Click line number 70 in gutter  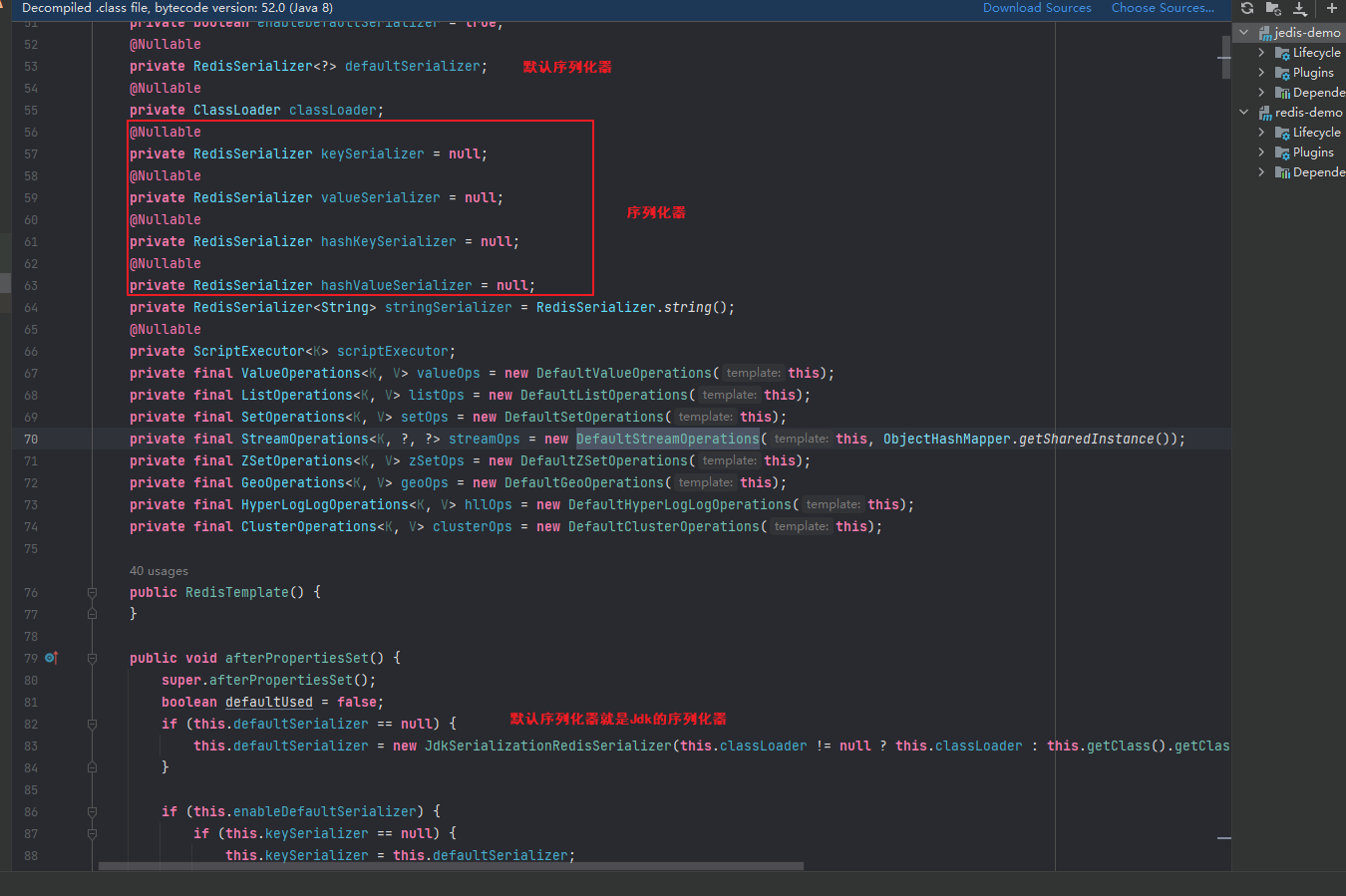tap(31, 439)
